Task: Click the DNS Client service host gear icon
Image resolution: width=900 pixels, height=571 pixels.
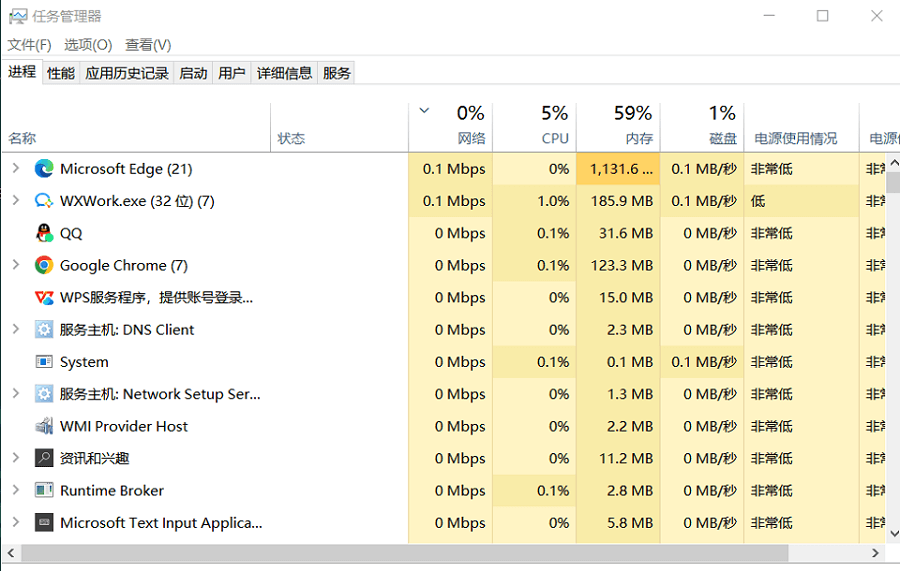Action: 44,329
